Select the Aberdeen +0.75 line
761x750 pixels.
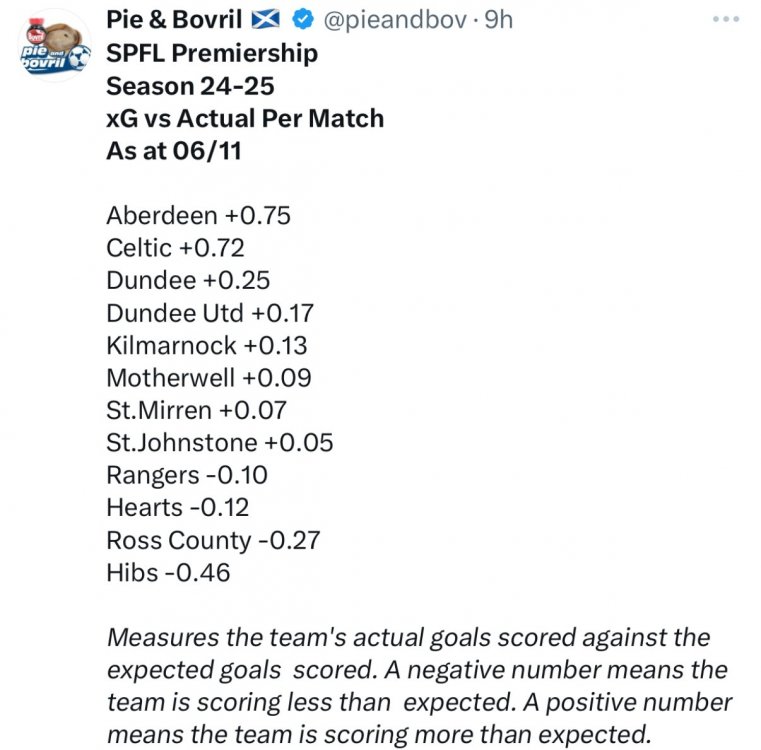click(x=198, y=216)
